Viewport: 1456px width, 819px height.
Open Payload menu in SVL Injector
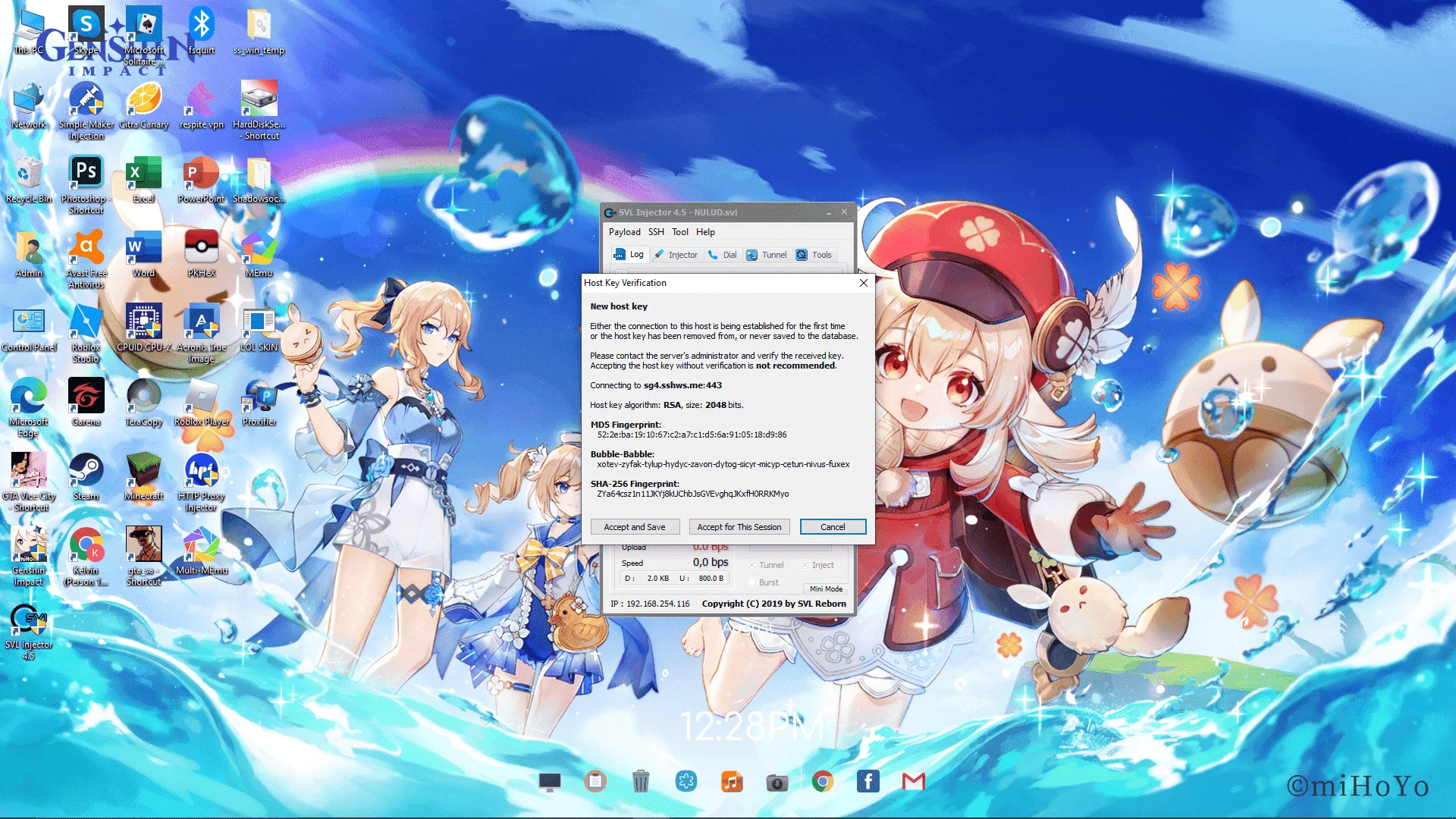(624, 232)
